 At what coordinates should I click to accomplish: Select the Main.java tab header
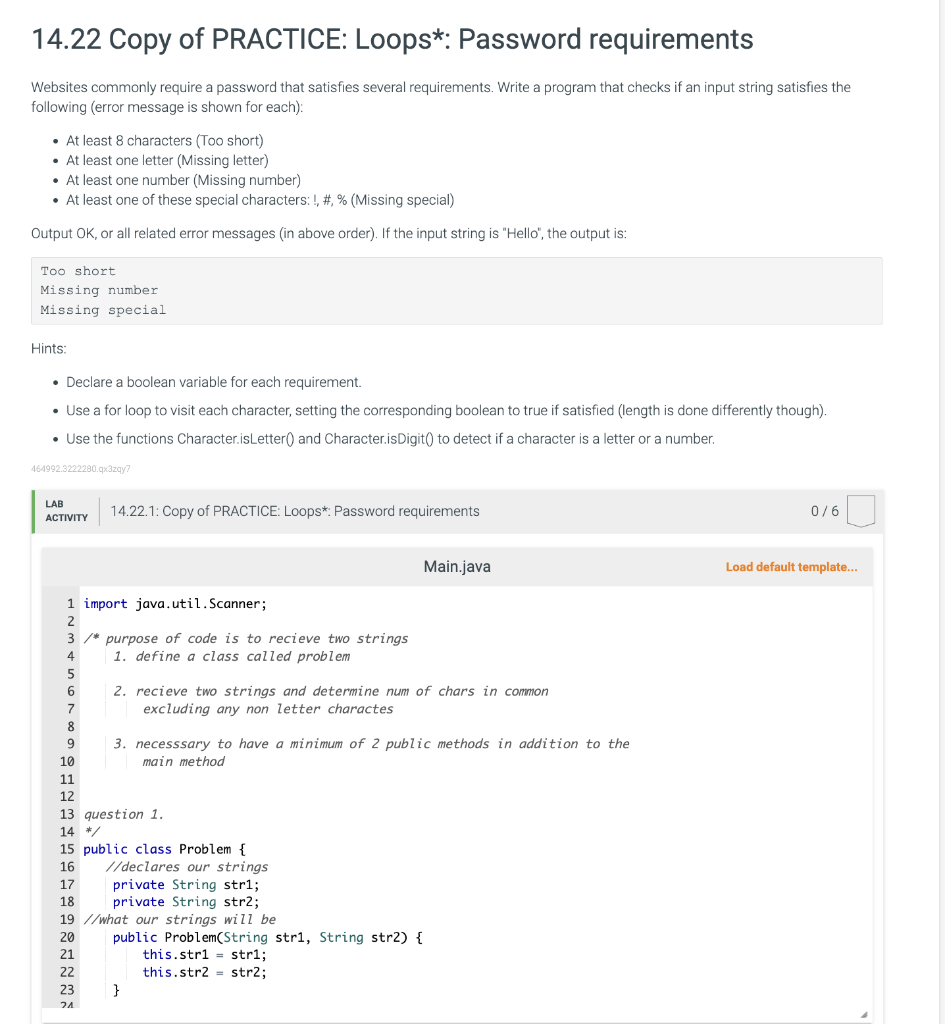coord(457,566)
